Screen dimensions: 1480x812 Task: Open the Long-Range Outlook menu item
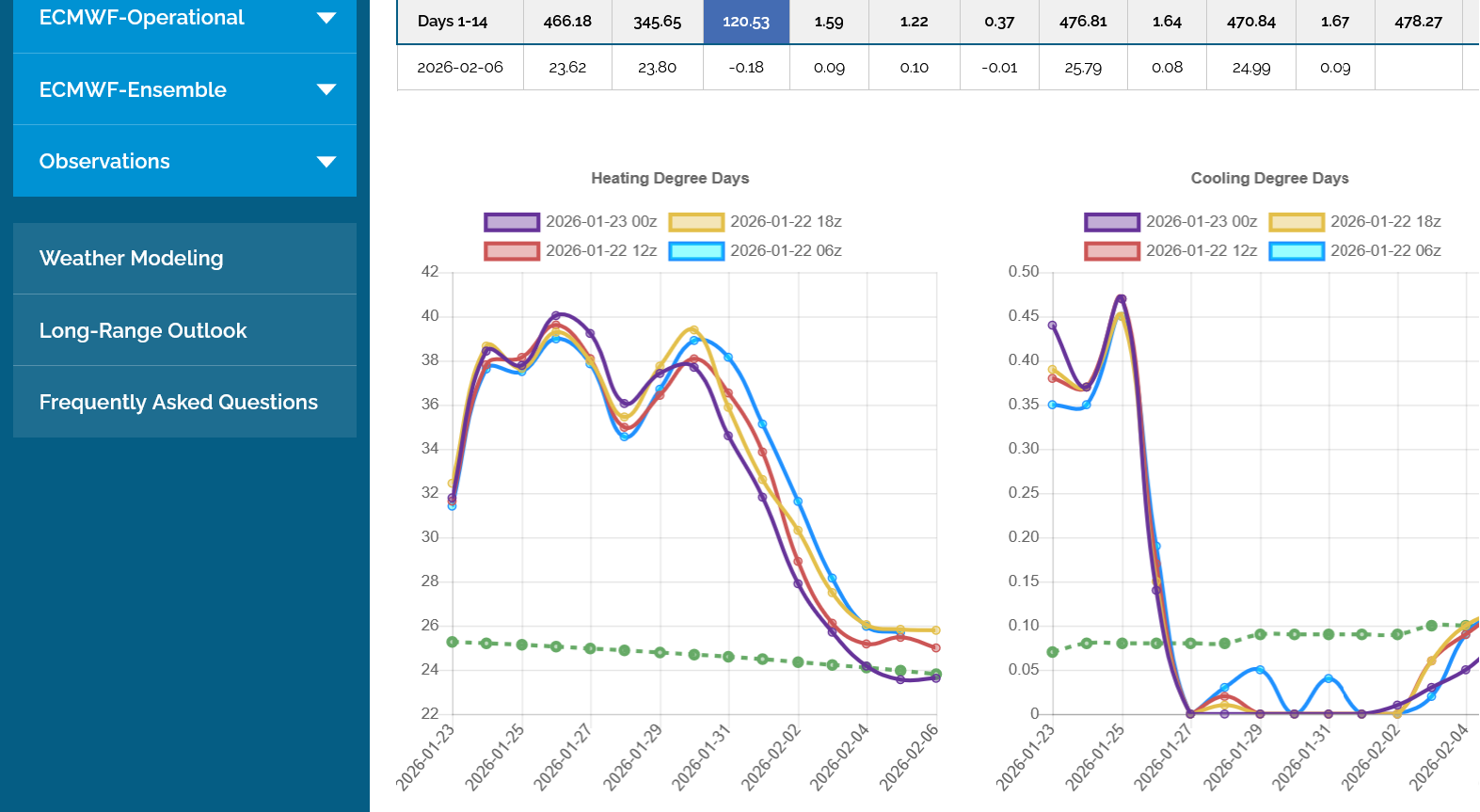click(143, 330)
